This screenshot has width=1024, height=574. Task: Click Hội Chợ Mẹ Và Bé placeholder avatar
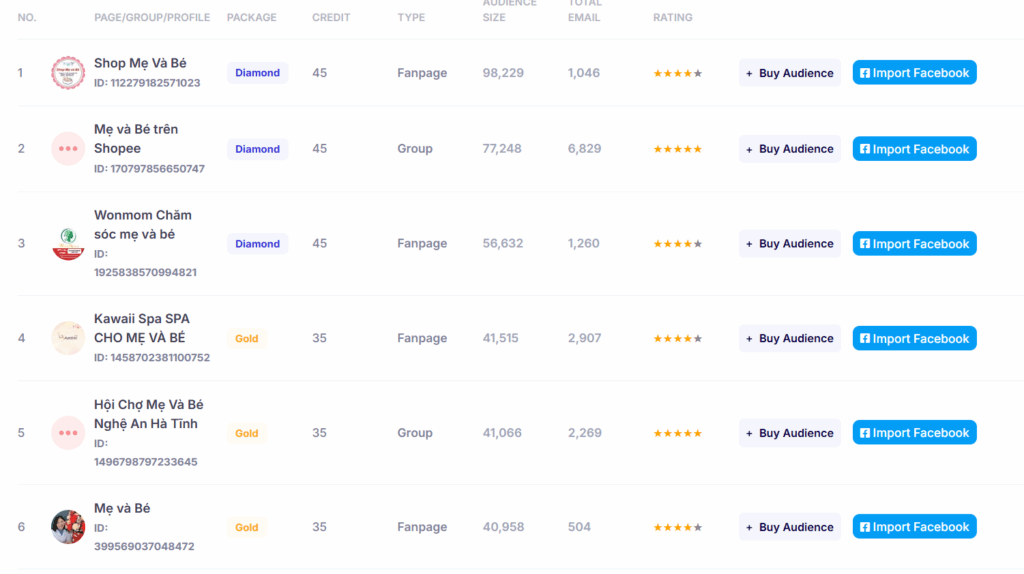68,432
